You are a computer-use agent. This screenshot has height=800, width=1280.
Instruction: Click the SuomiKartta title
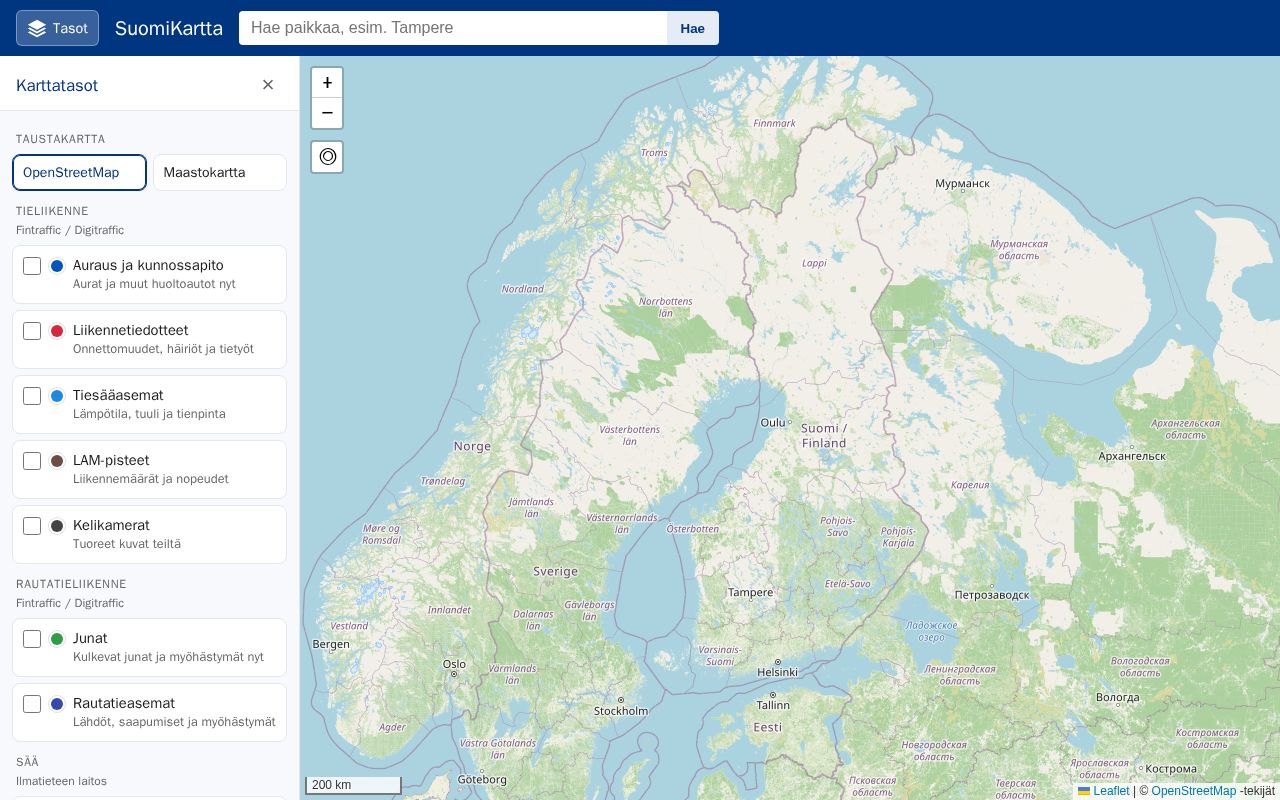[169, 28]
